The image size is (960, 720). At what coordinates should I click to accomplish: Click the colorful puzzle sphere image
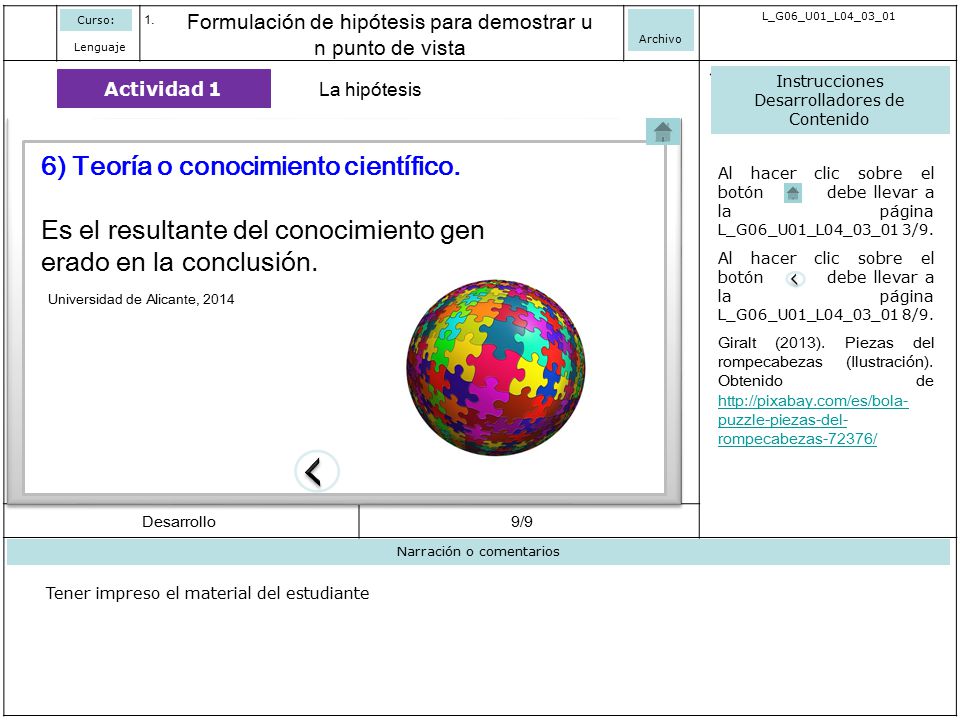pos(495,367)
